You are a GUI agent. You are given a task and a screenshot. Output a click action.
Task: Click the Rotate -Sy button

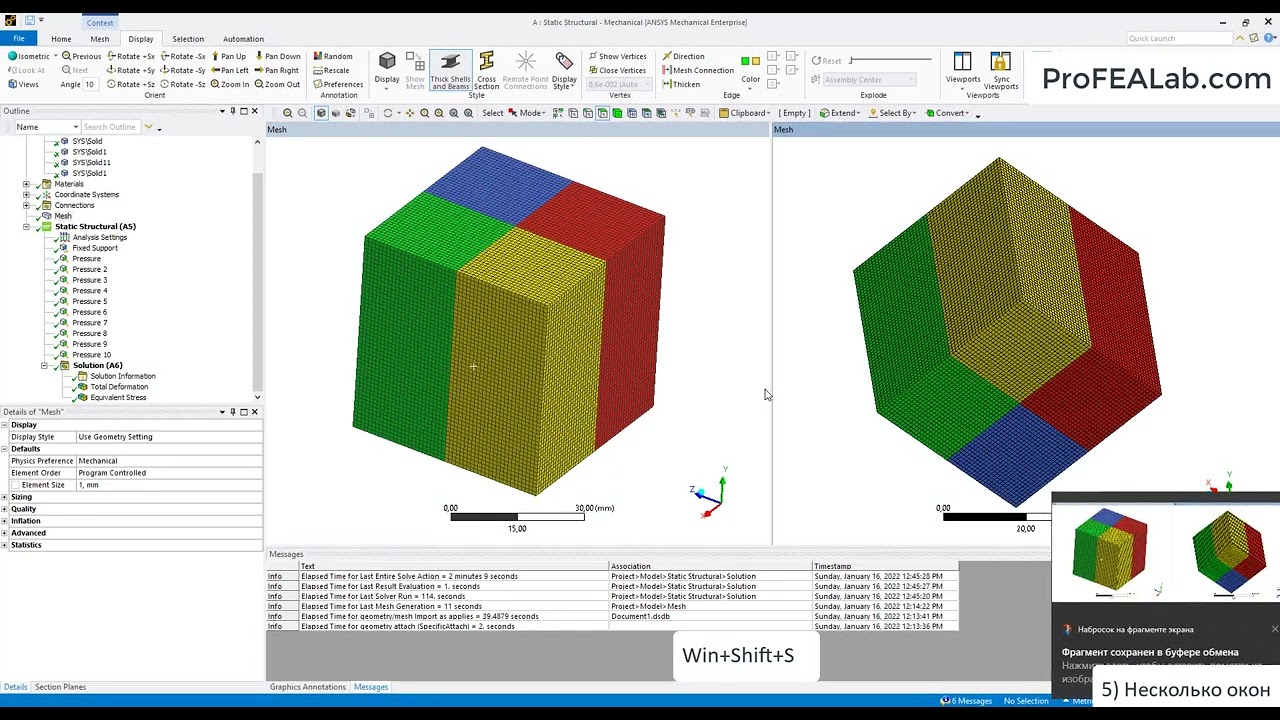tap(183, 70)
